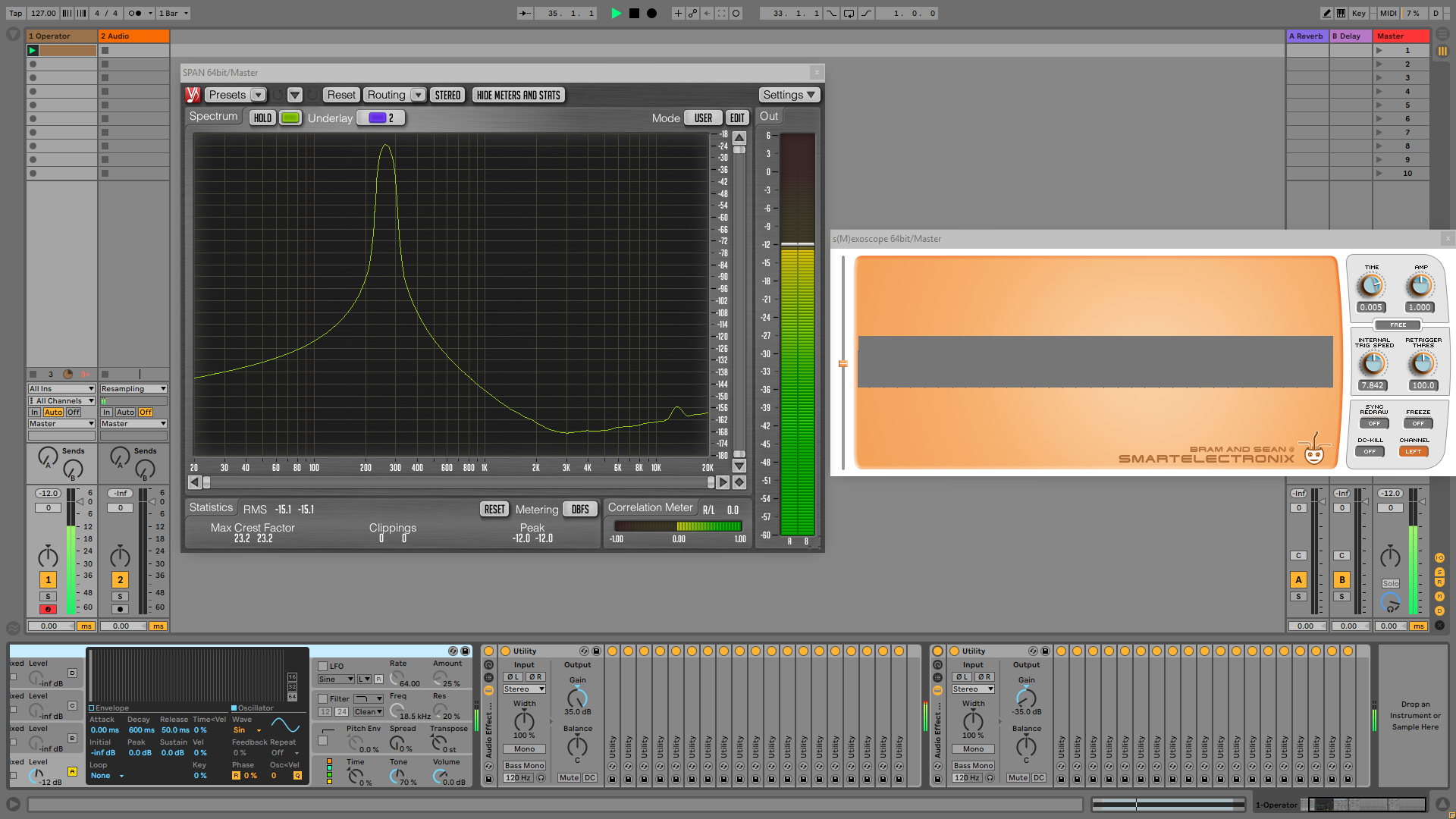Image resolution: width=1456 pixels, height=819 pixels.
Task: Start playback with the green Play button
Action: click(x=616, y=13)
